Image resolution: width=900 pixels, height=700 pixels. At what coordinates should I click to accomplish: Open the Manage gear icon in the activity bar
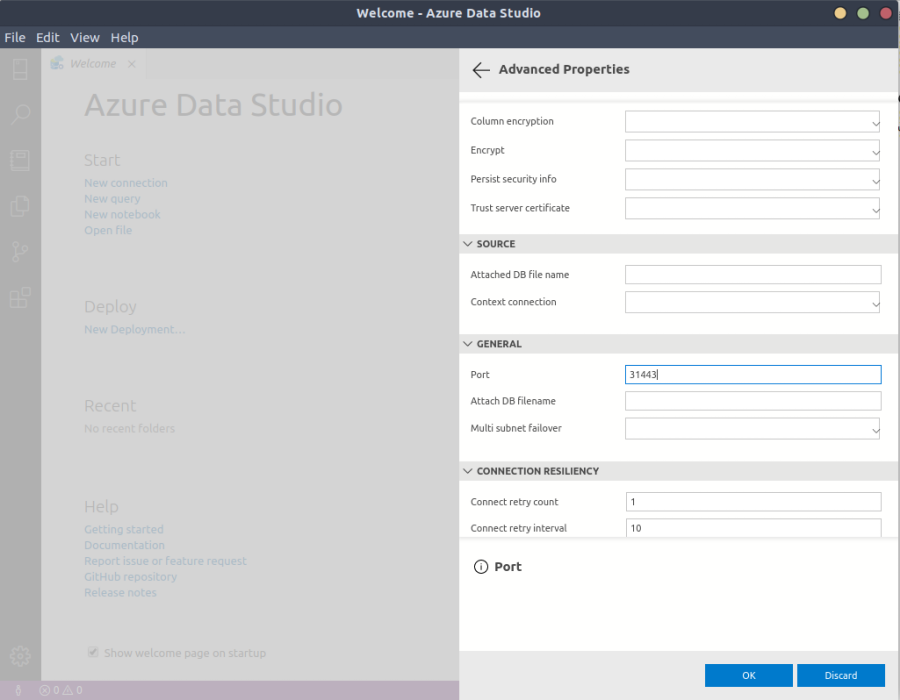[20, 656]
